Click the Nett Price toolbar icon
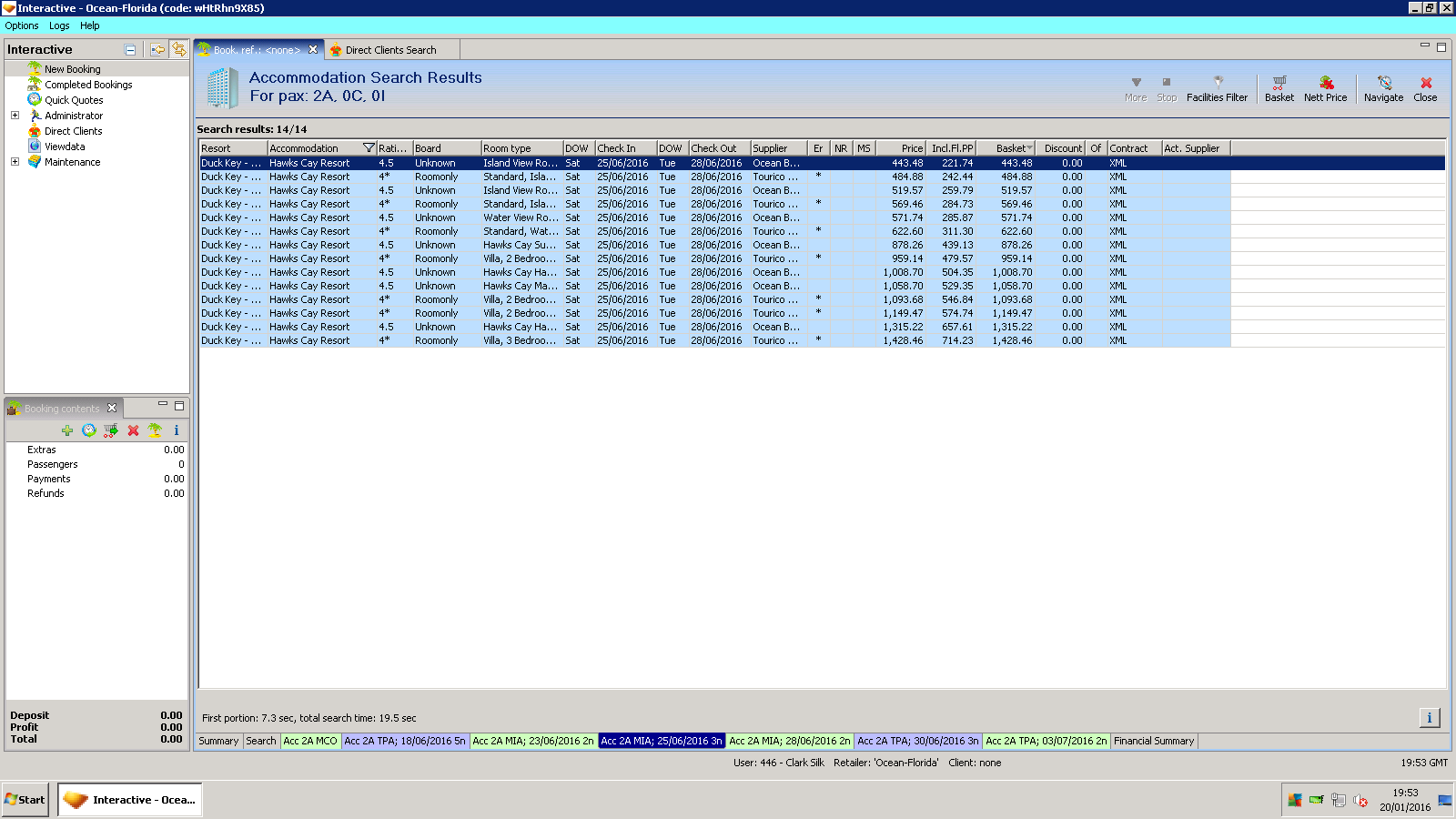Screen dimensions: 1456x819 [x=1325, y=87]
